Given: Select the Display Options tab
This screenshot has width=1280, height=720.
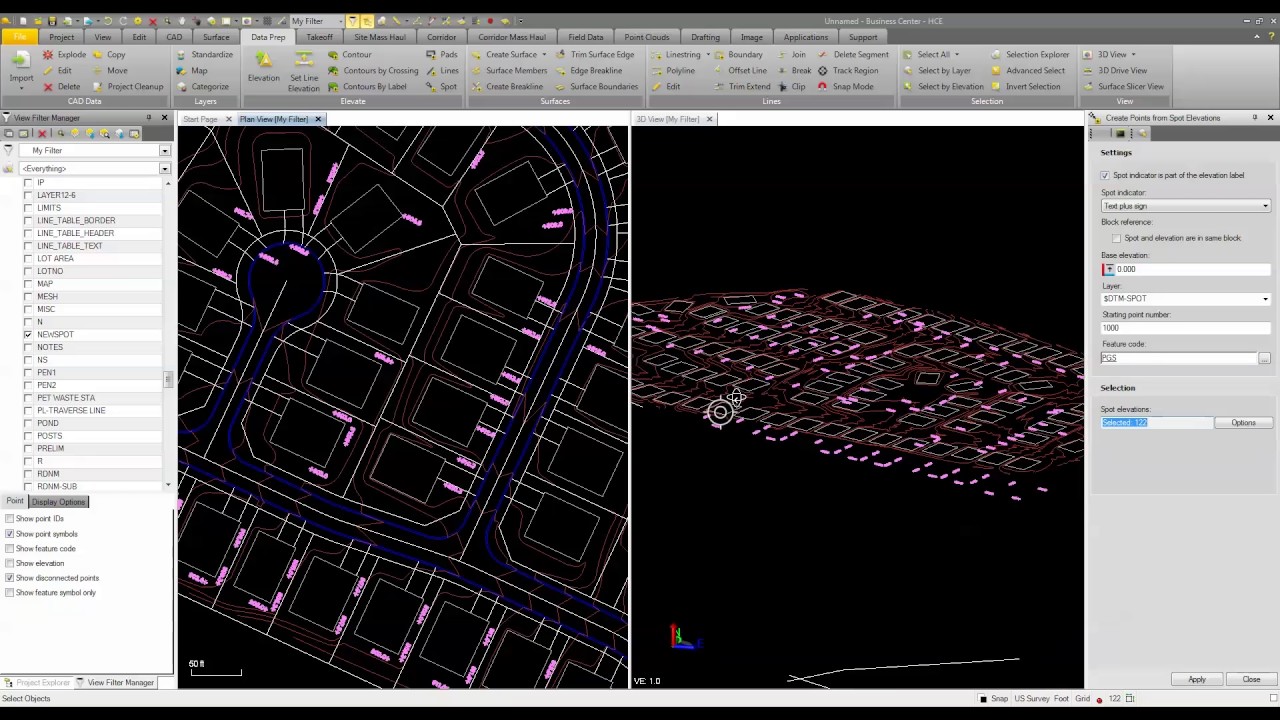Looking at the screenshot, I should [x=58, y=502].
